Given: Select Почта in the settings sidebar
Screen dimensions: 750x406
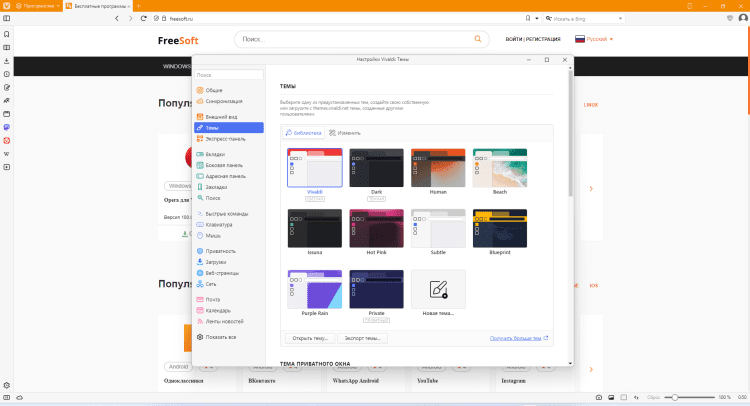Looking at the screenshot, I should pyautogui.click(x=229, y=299).
